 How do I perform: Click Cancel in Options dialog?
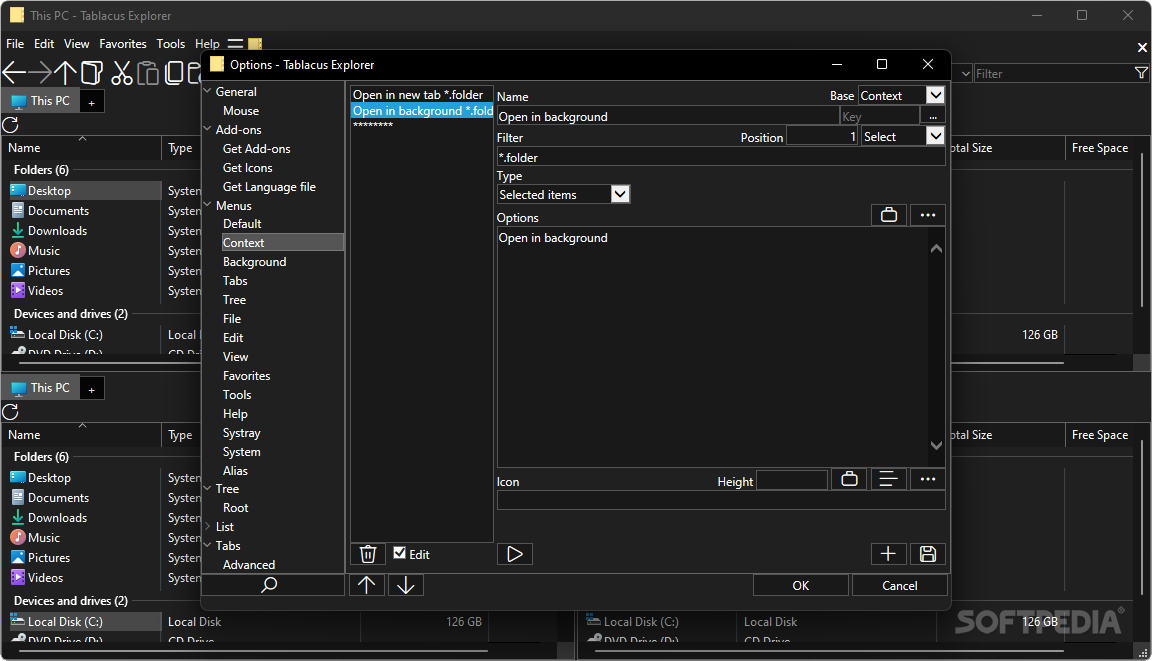pyautogui.click(x=899, y=585)
